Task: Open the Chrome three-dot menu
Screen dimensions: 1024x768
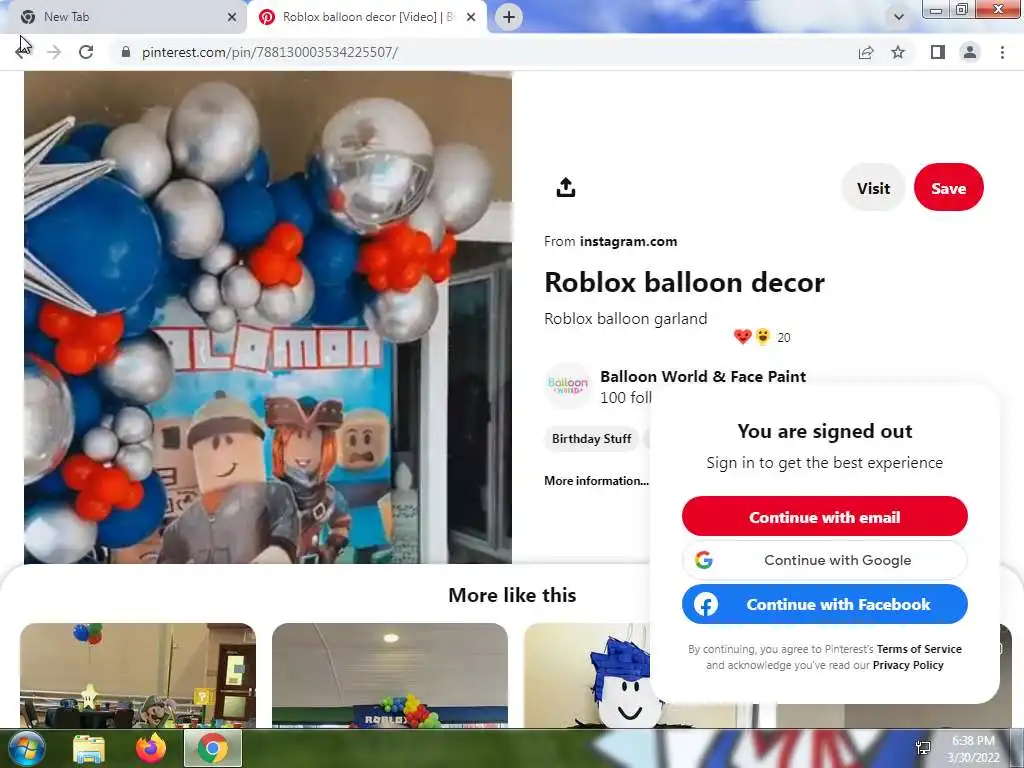Action: (1002, 52)
